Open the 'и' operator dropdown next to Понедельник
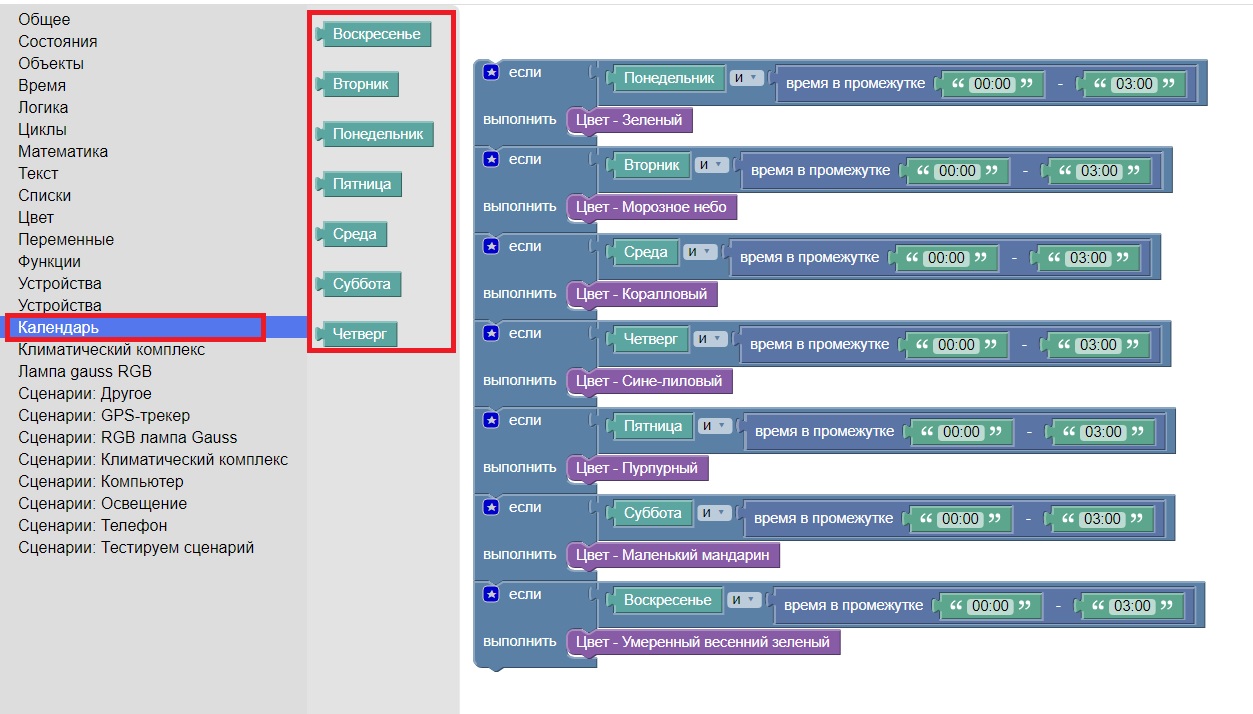The width and height of the screenshot is (1253, 714). pos(746,78)
